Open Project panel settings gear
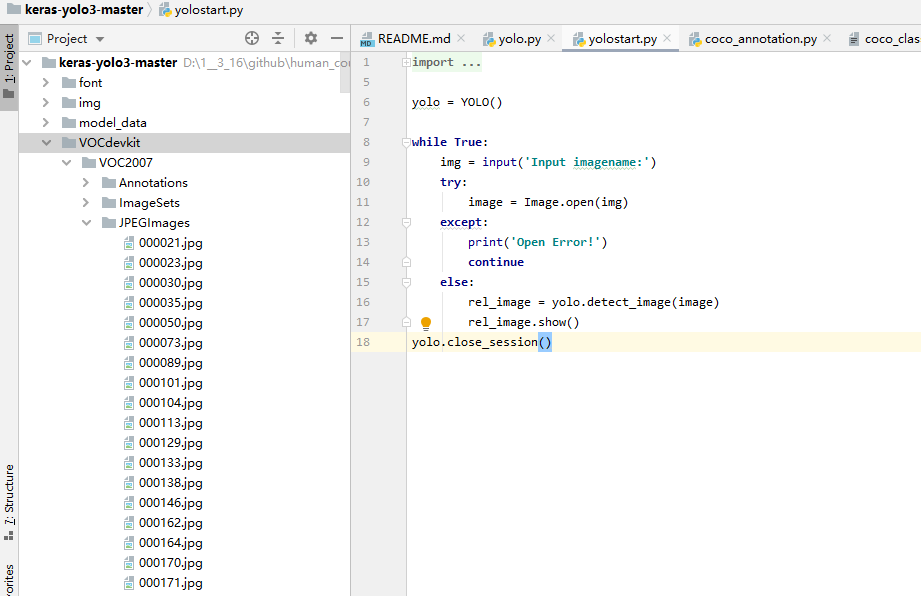The width and height of the screenshot is (921, 596). click(311, 39)
